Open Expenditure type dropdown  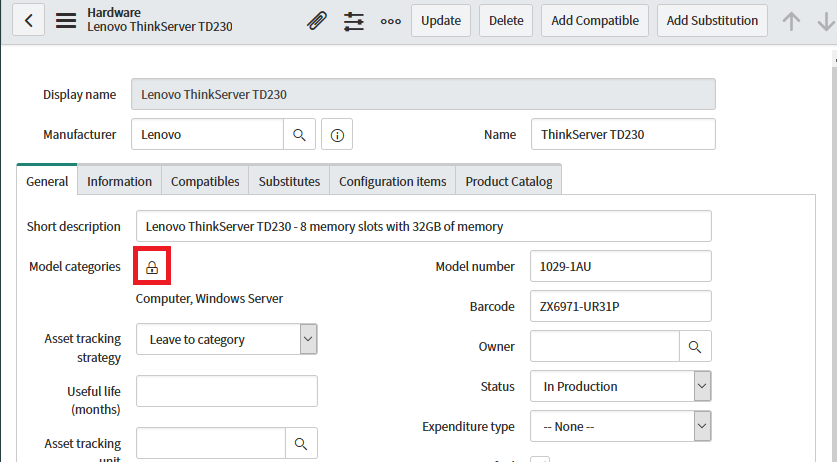point(621,426)
